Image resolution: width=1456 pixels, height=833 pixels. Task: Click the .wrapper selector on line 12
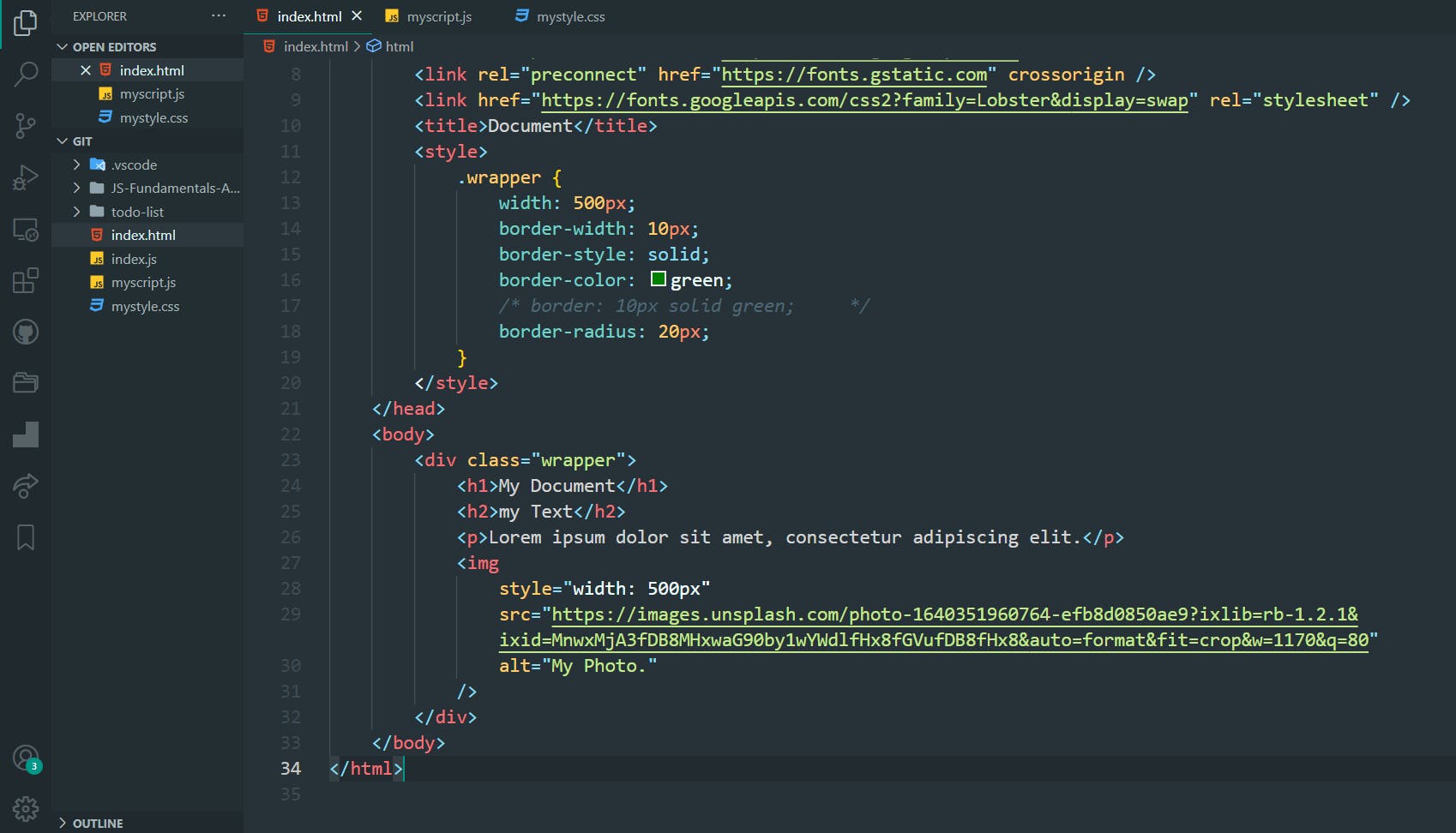pos(499,177)
